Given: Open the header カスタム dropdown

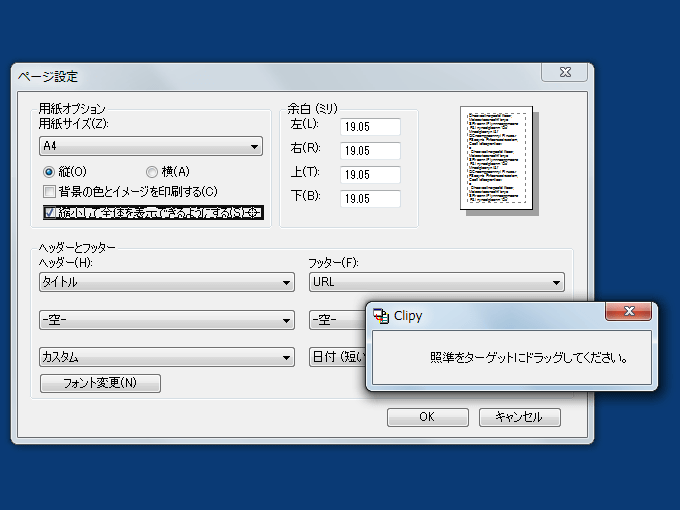Looking at the screenshot, I should [x=167, y=357].
